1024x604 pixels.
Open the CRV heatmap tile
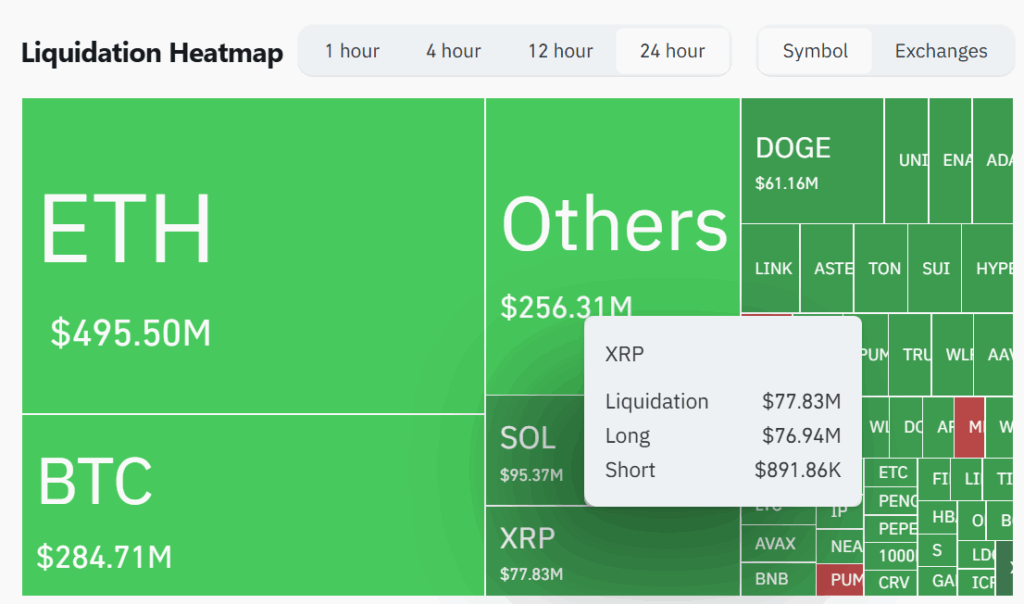(891, 582)
